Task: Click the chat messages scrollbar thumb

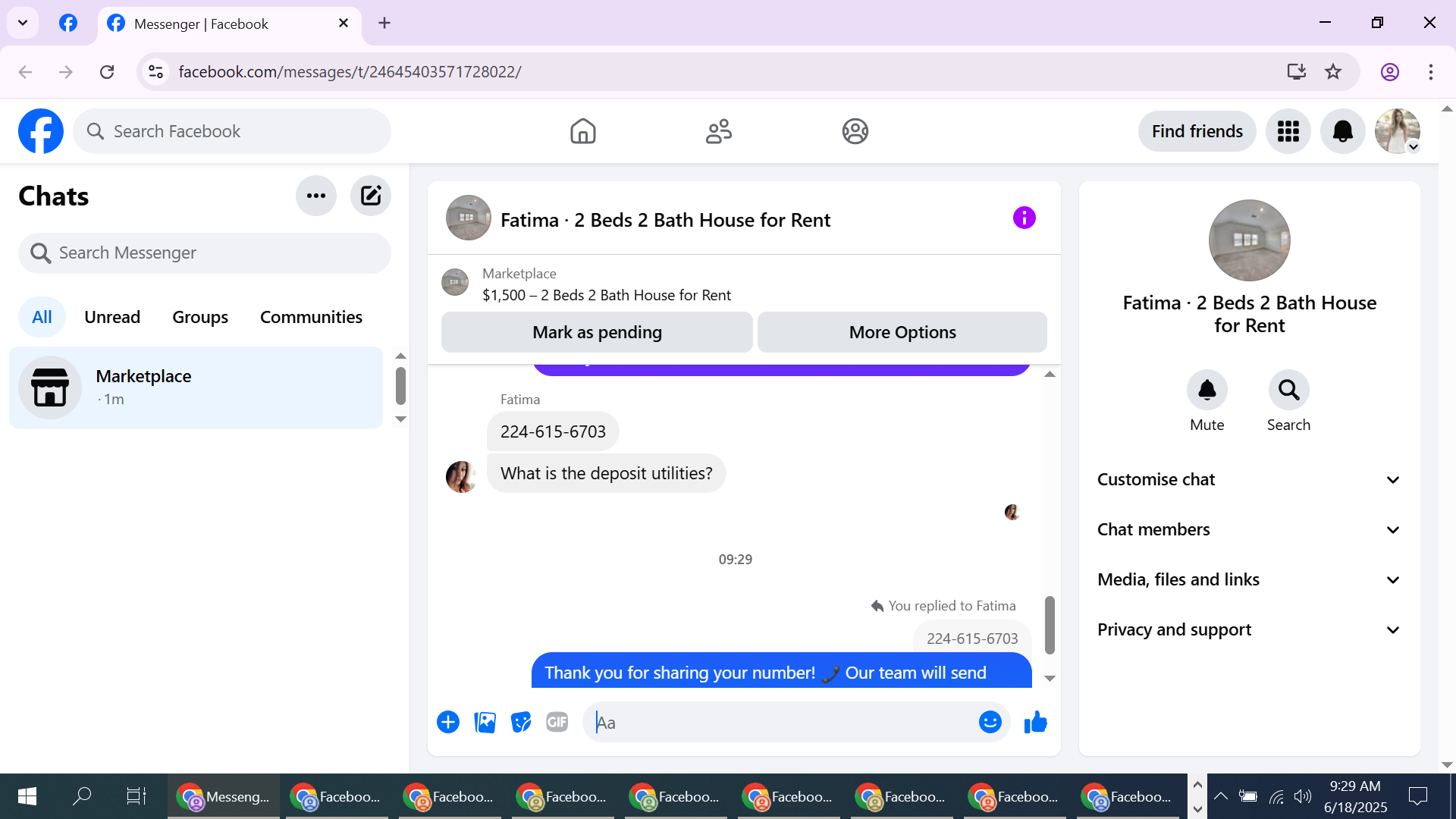Action: pos(1050,625)
